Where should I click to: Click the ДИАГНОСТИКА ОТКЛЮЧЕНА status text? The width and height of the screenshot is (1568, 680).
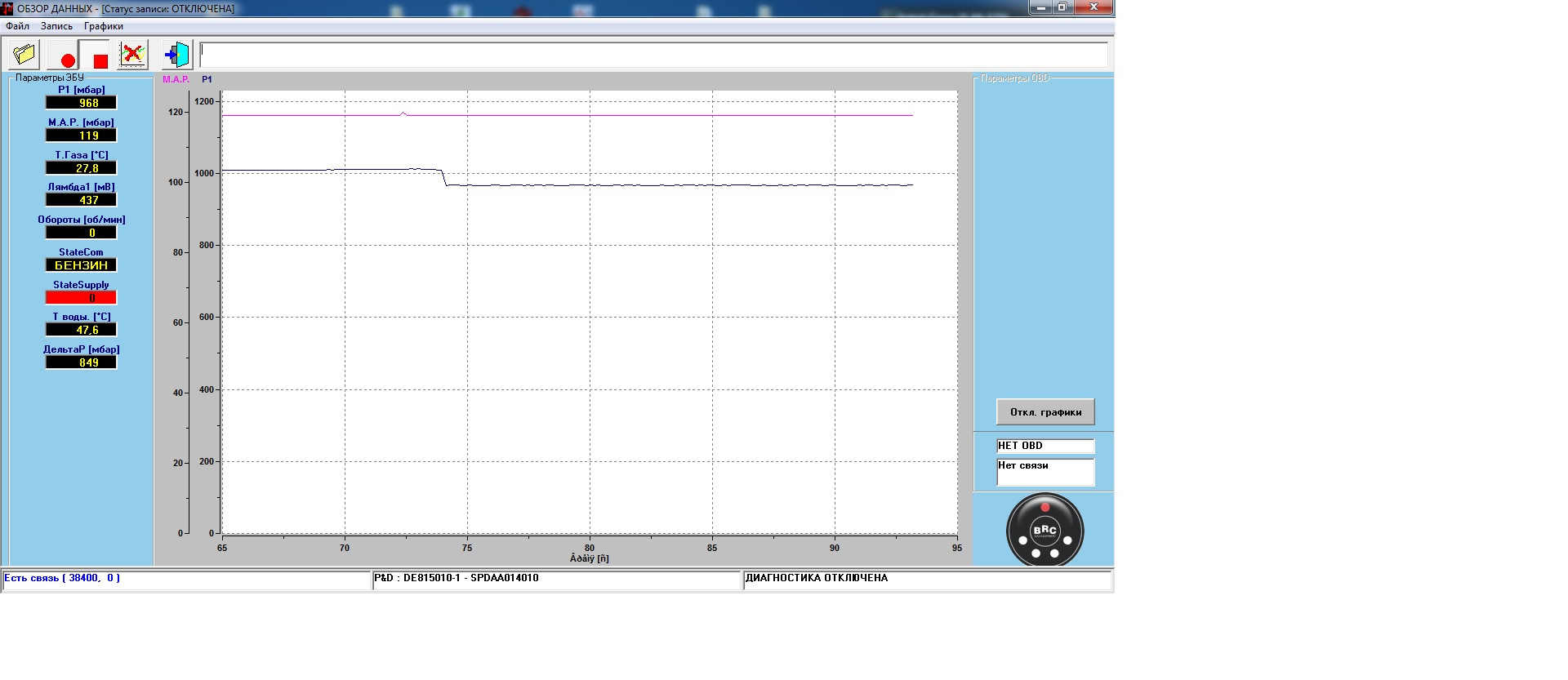(817, 578)
